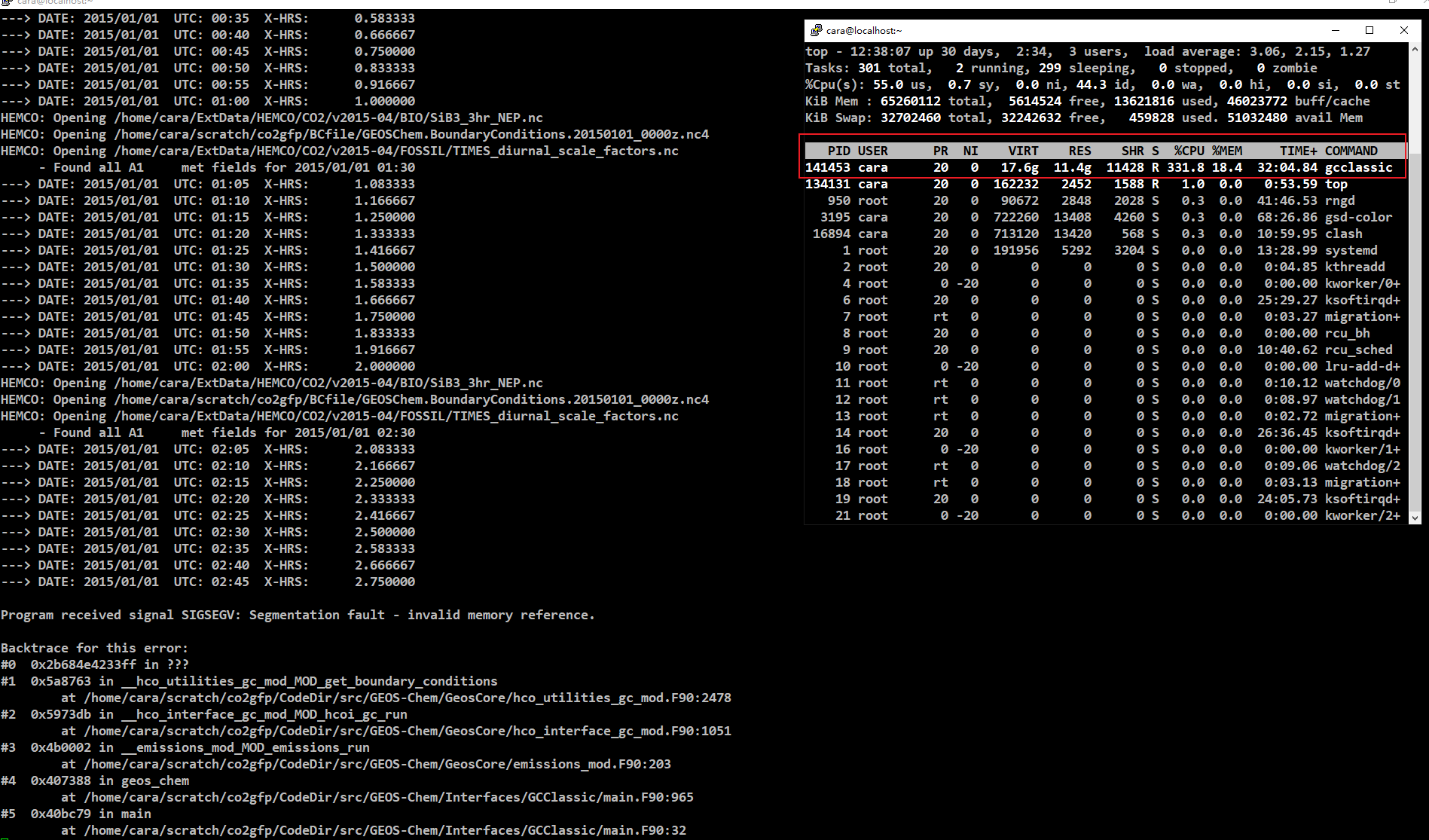1429x840 pixels.
Task: Click the PuTTY icon on the background terminal window
Action: [x=8, y=3]
